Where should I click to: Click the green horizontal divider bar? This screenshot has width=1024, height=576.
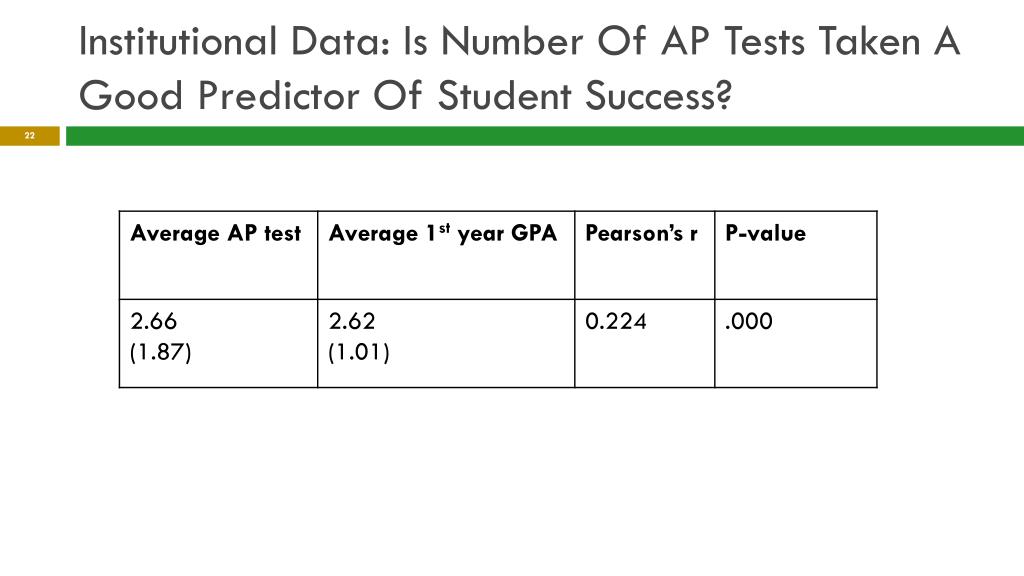pyautogui.click(x=545, y=136)
